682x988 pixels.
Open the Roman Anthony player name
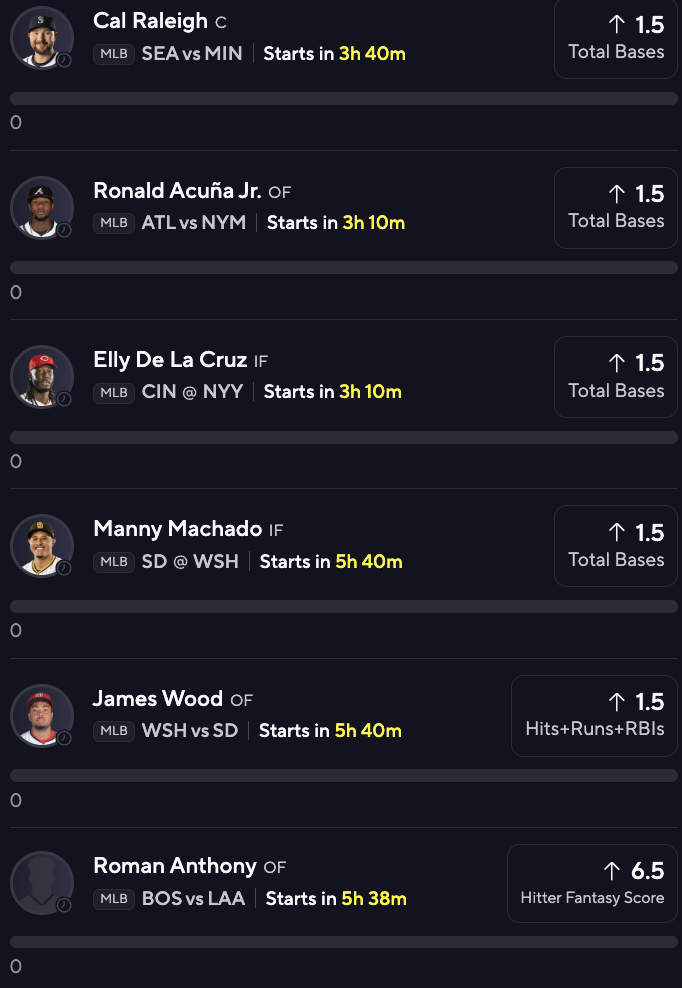click(x=175, y=866)
